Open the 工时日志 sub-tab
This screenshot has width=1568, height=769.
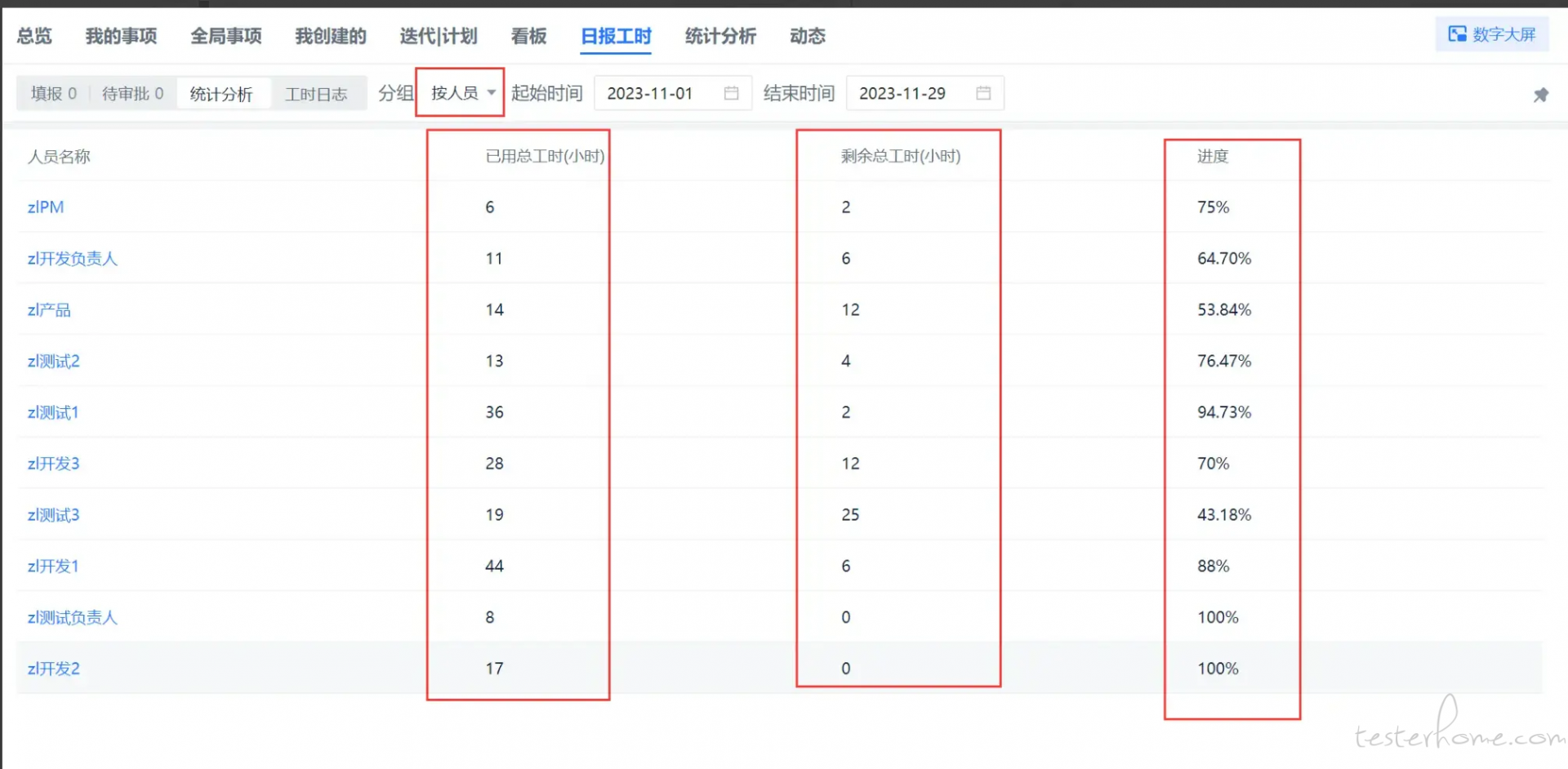(316, 94)
